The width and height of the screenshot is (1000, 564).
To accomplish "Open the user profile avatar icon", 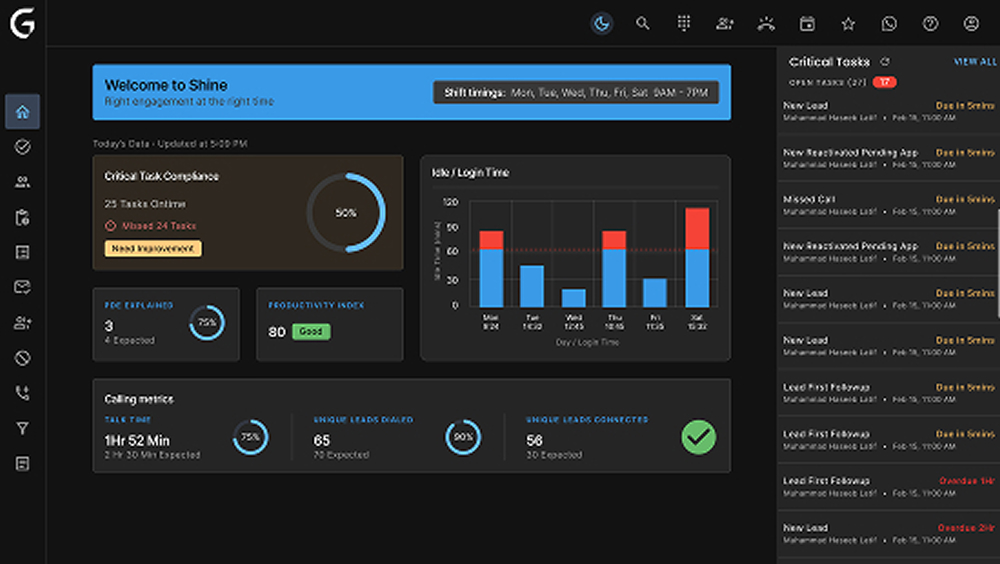I will (x=971, y=24).
